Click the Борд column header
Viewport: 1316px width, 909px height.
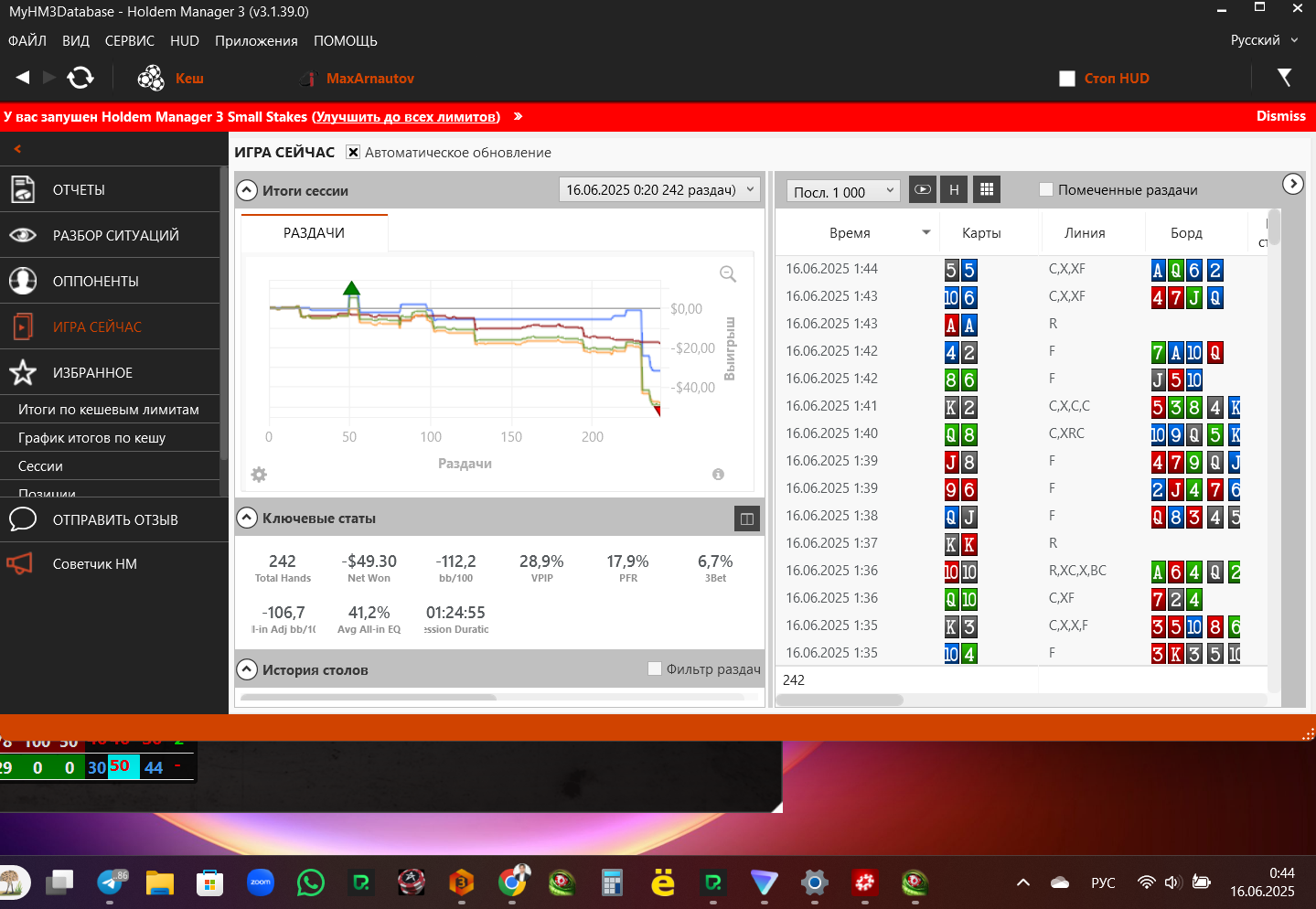point(1186,233)
